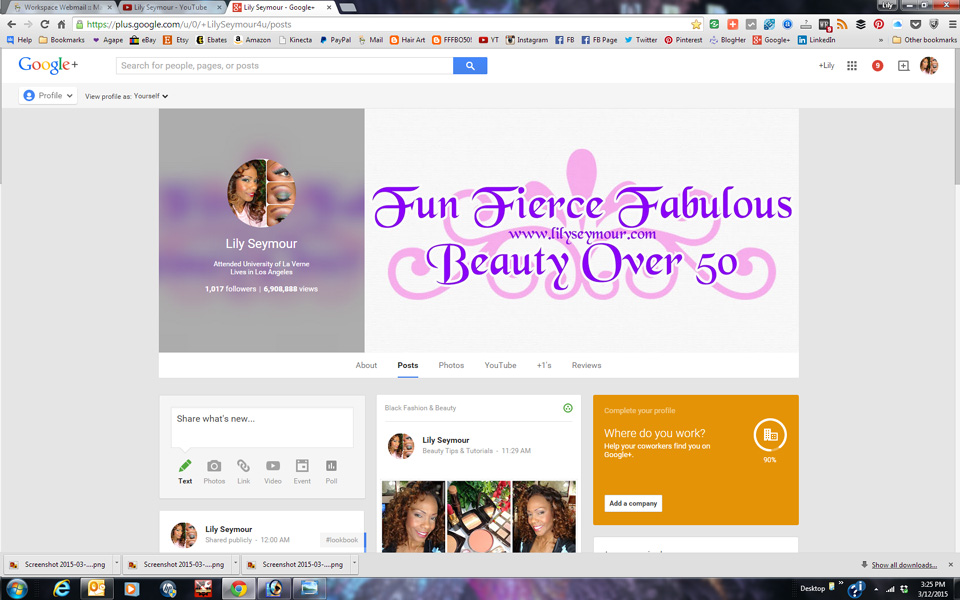Select the Poll post type icon
This screenshot has width=960, height=600.
331,471
